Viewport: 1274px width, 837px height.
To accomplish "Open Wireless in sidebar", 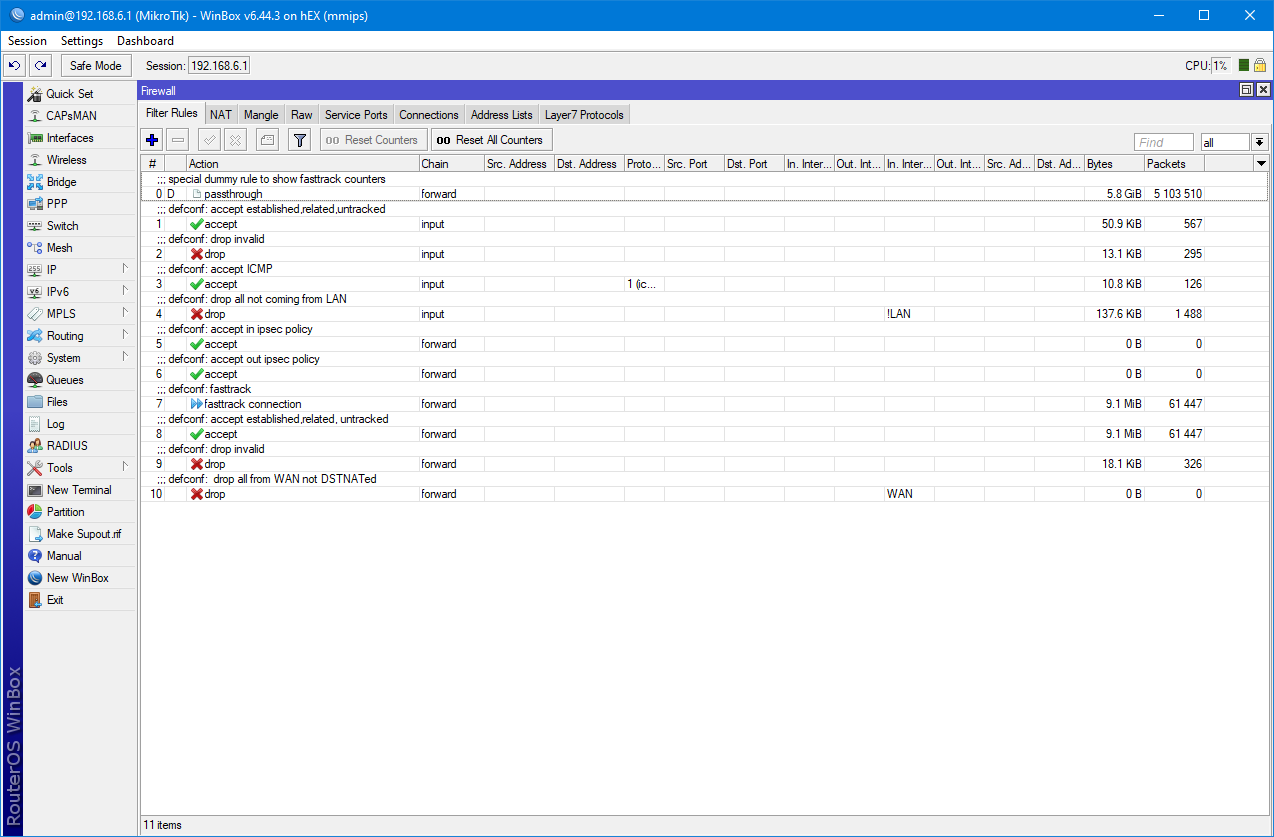I will (79, 160).
